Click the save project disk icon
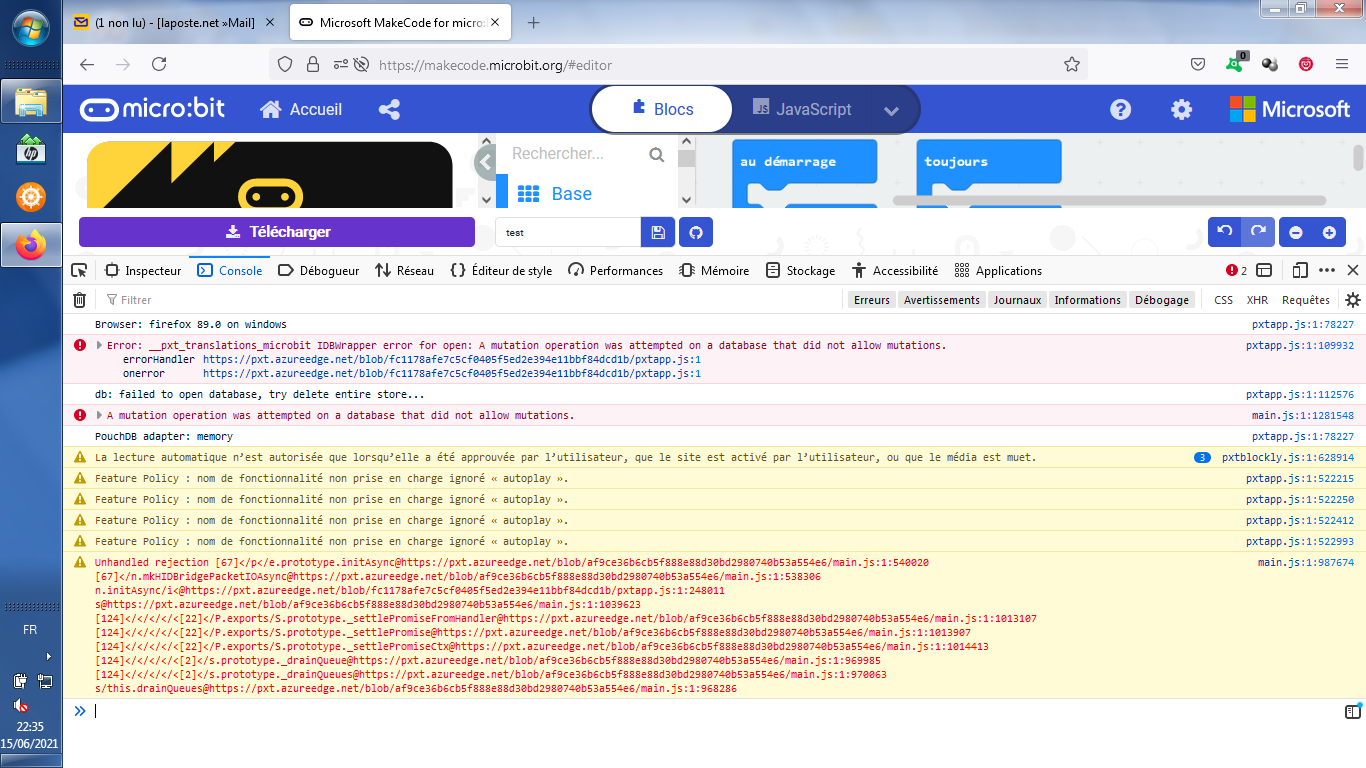This screenshot has width=1366, height=768. pos(658,232)
